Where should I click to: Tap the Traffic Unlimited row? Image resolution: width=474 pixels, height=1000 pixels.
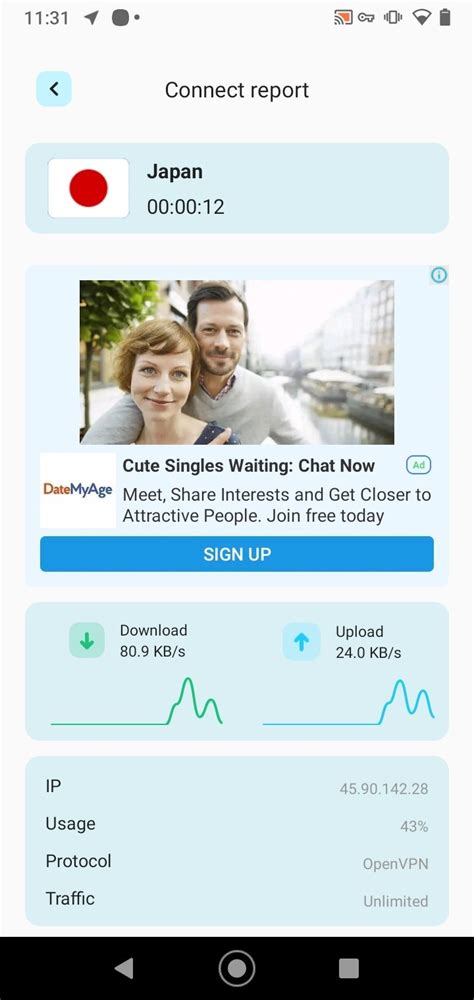tap(237, 900)
